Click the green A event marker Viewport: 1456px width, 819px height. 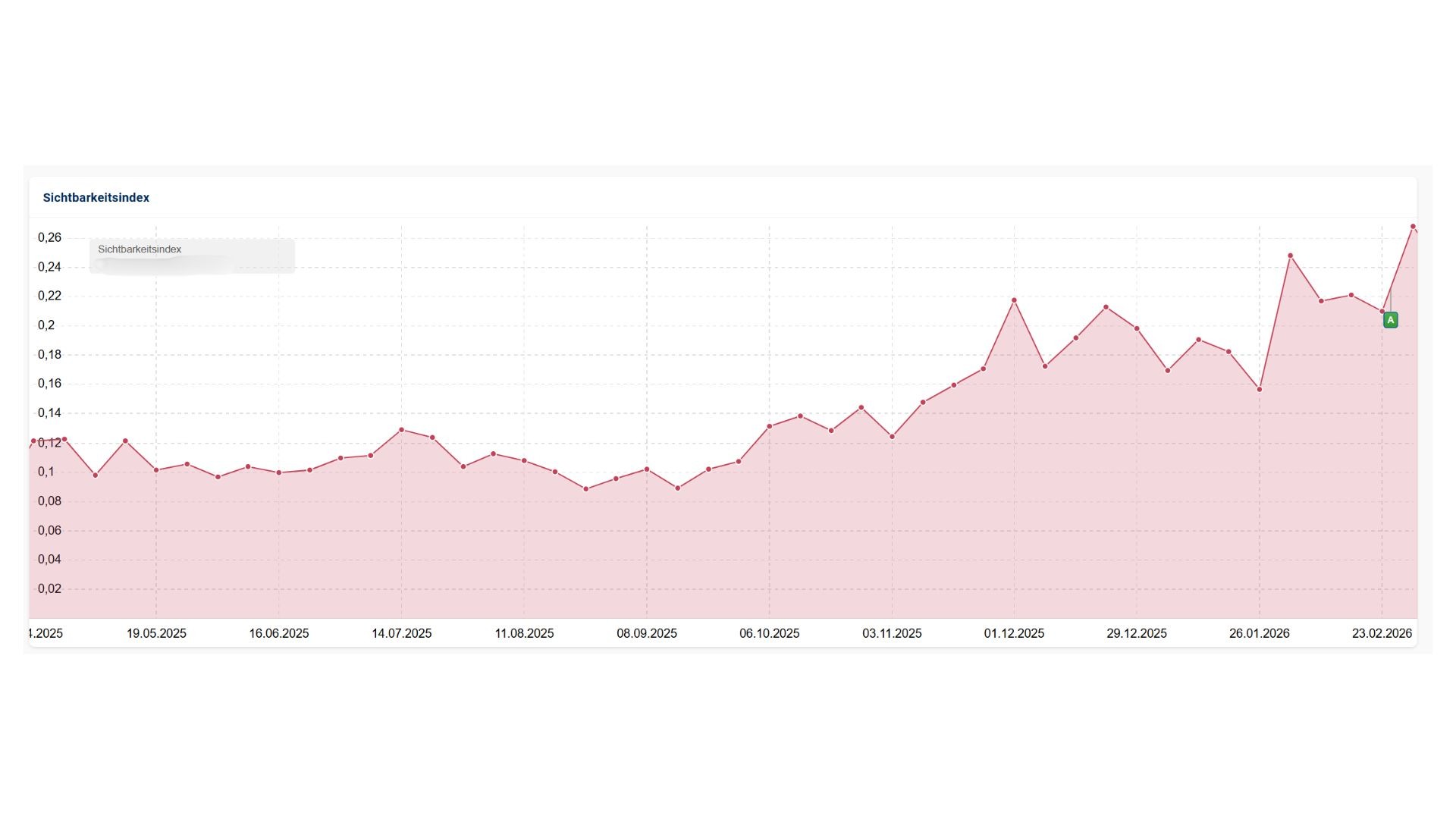coord(1391,319)
